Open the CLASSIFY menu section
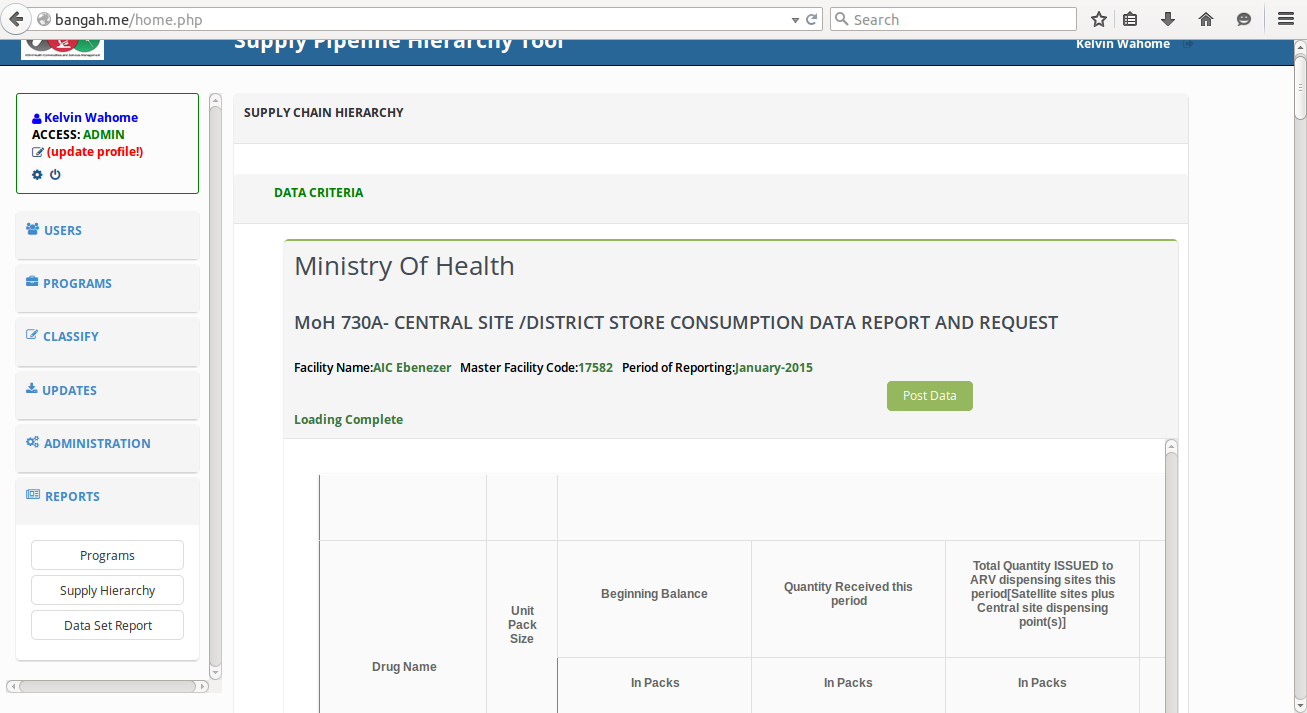The width and height of the screenshot is (1307, 713). tap(107, 337)
